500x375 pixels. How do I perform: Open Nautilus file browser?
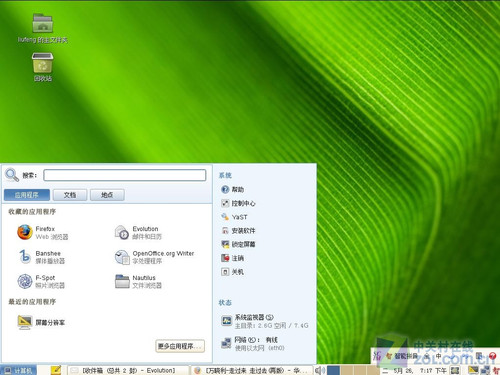click(138, 281)
